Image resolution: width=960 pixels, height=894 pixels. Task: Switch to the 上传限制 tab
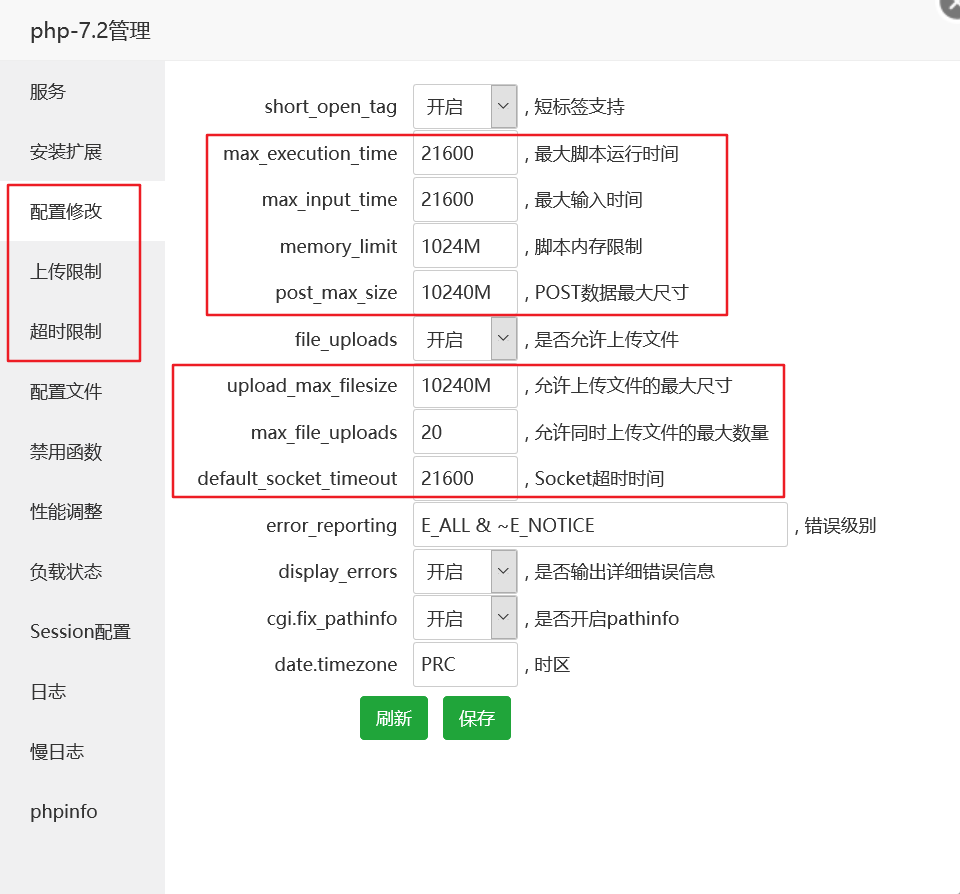coord(82,271)
